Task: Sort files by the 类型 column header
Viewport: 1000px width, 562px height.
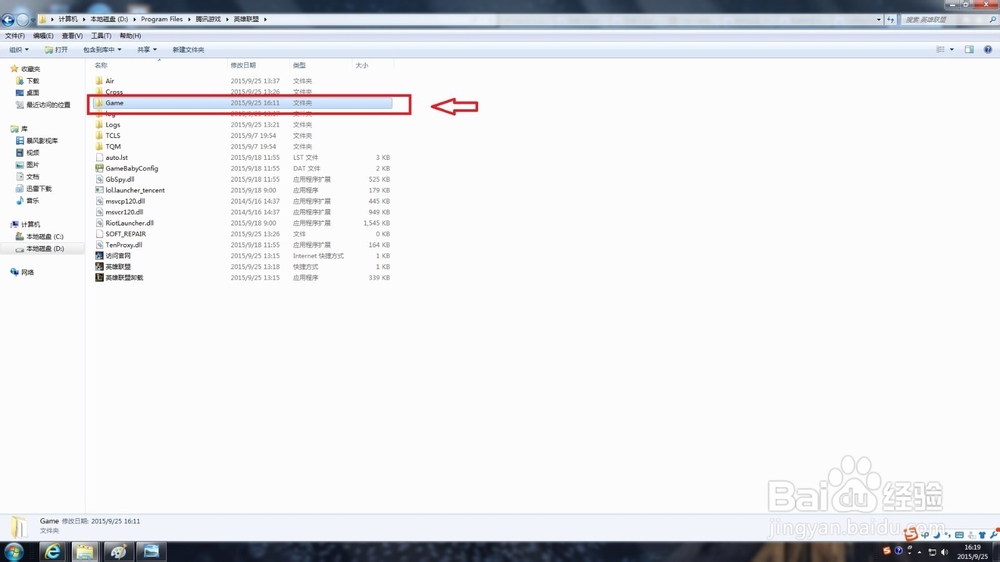Action: click(x=320, y=65)
